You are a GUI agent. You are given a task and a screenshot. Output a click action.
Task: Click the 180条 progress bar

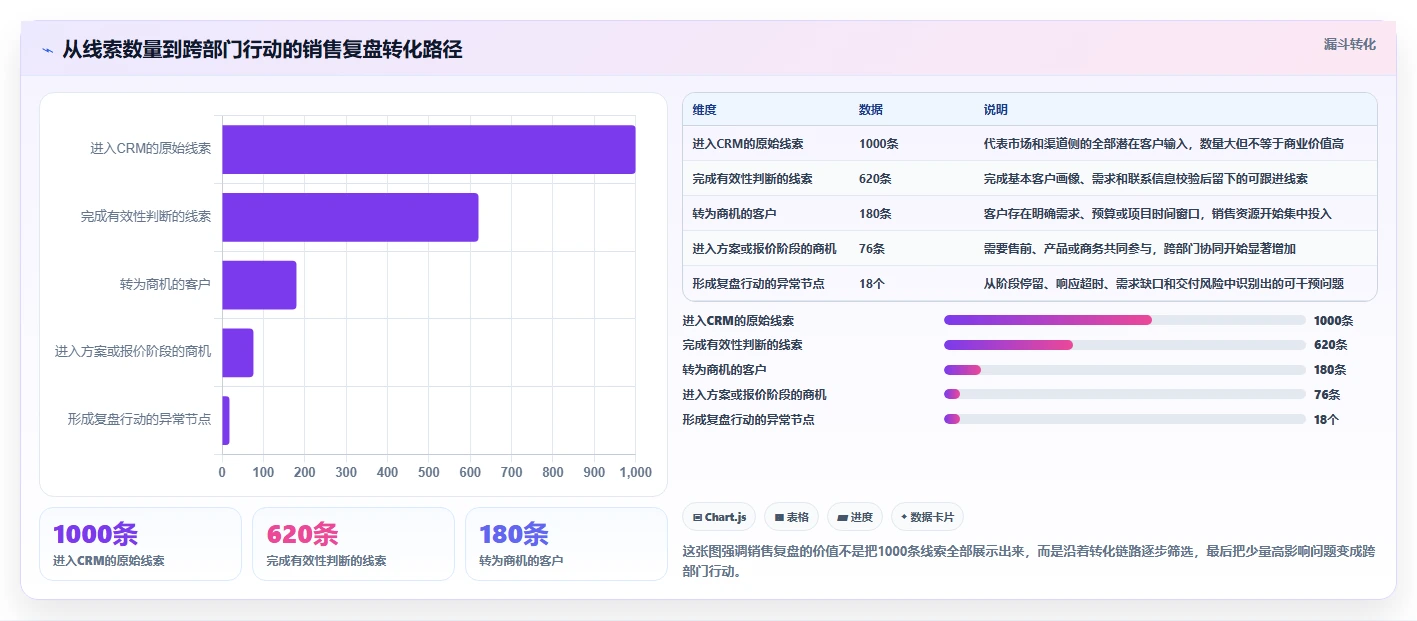tap(1125, 370)
